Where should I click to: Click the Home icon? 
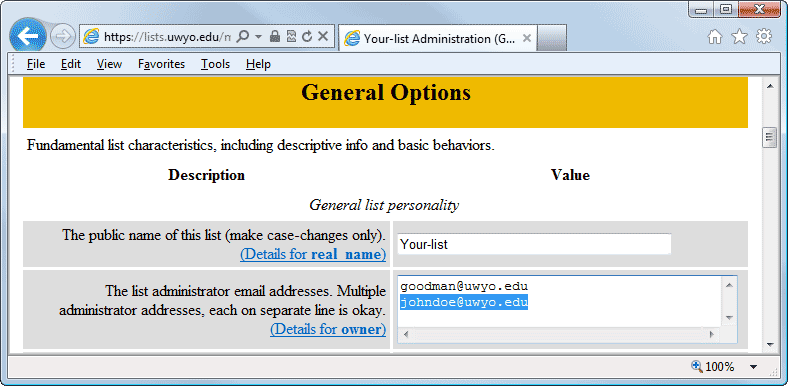pos(715,36)
